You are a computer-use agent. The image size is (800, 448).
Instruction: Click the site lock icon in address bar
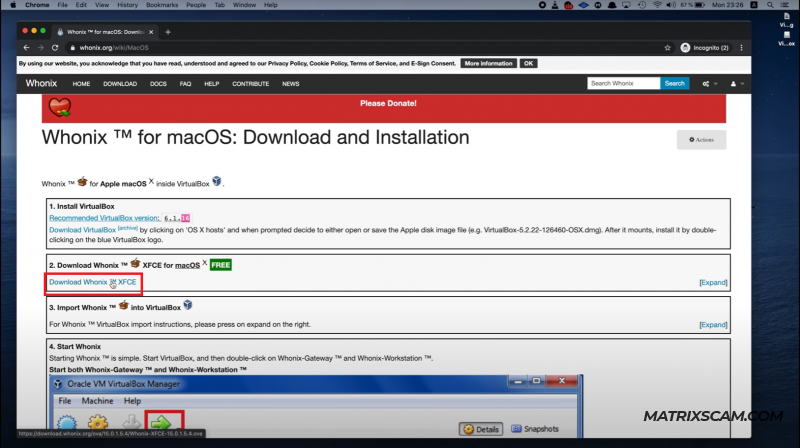[72, 47]
